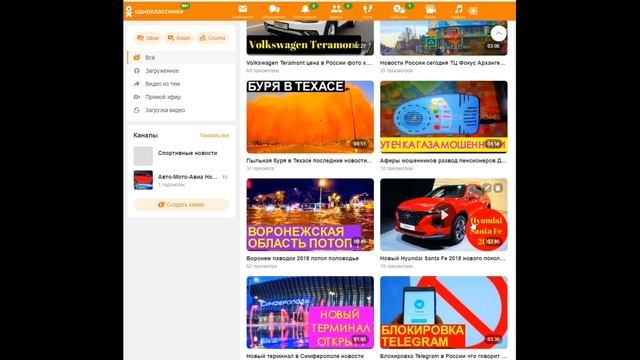Click the scroll-to-top arrow button

click(498, 34)
